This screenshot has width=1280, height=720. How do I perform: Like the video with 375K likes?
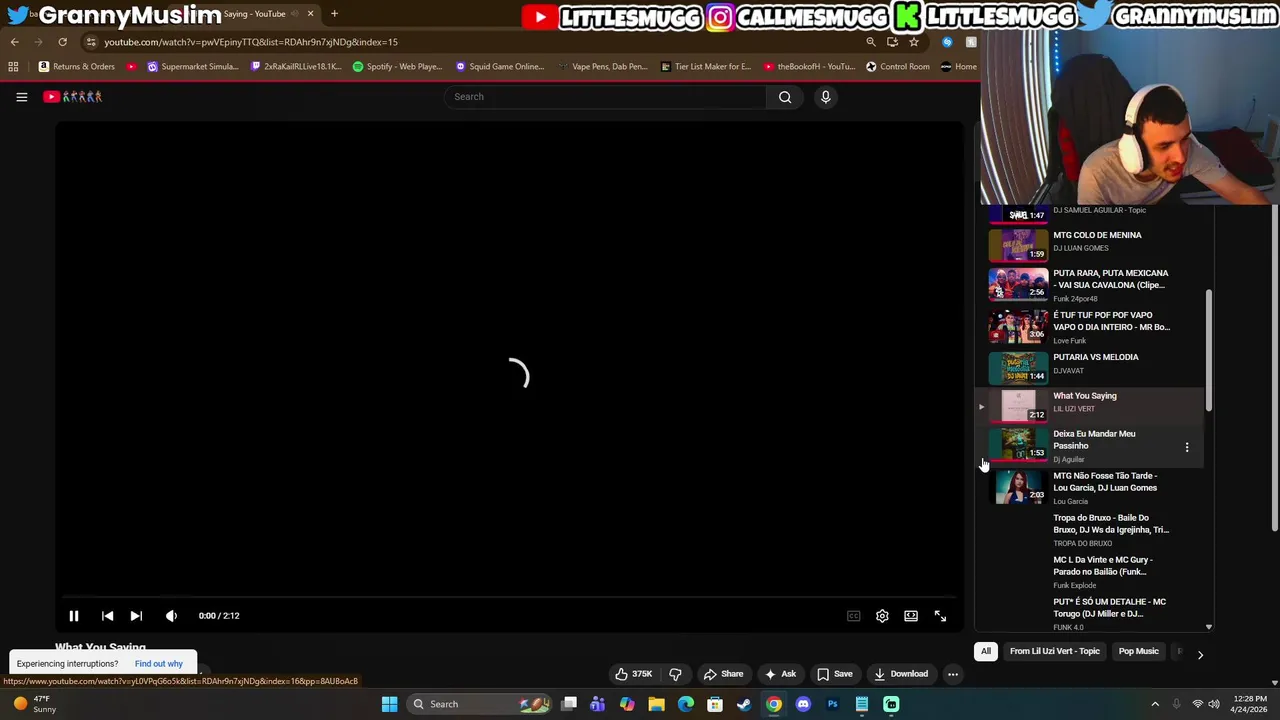coord(633,674)
